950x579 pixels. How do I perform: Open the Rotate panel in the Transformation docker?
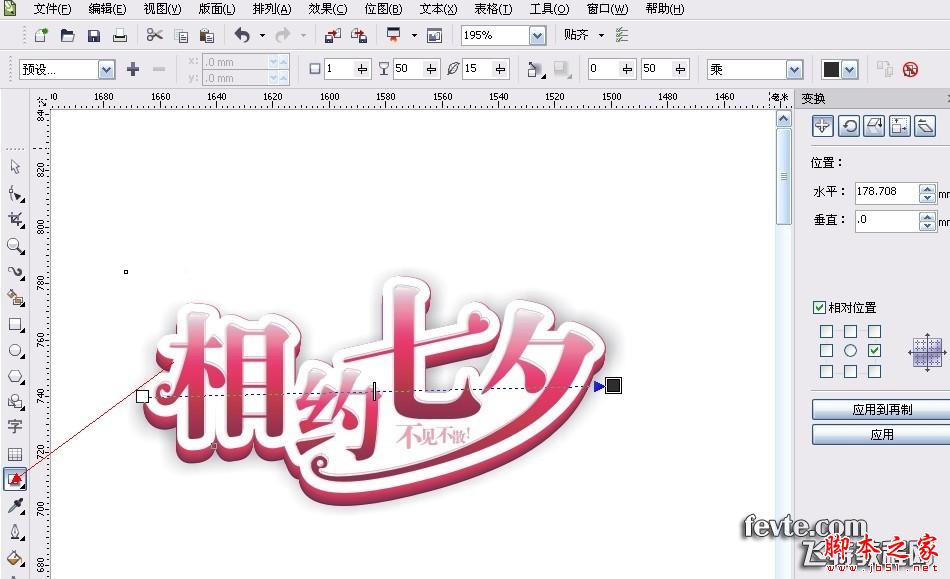(850, 126)
